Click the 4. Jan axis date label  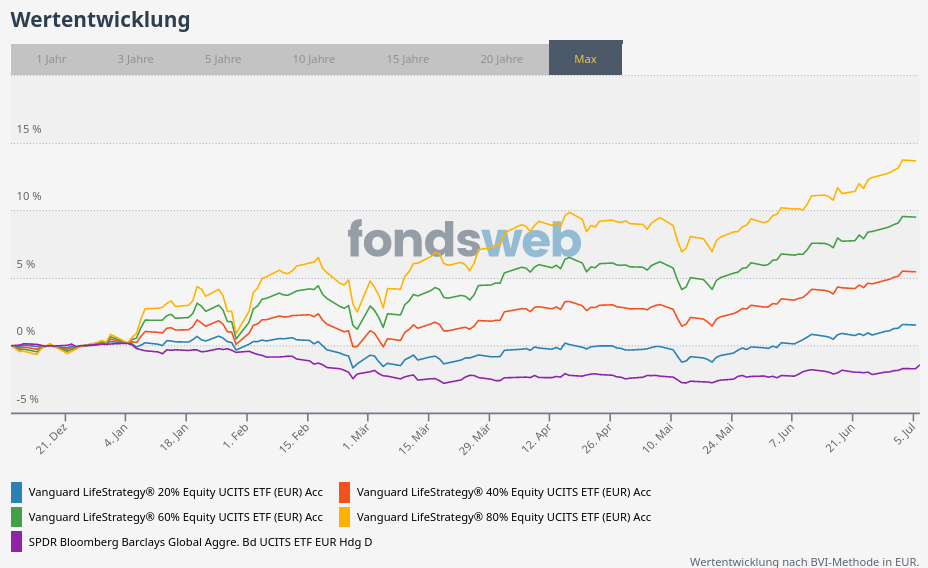115,435
